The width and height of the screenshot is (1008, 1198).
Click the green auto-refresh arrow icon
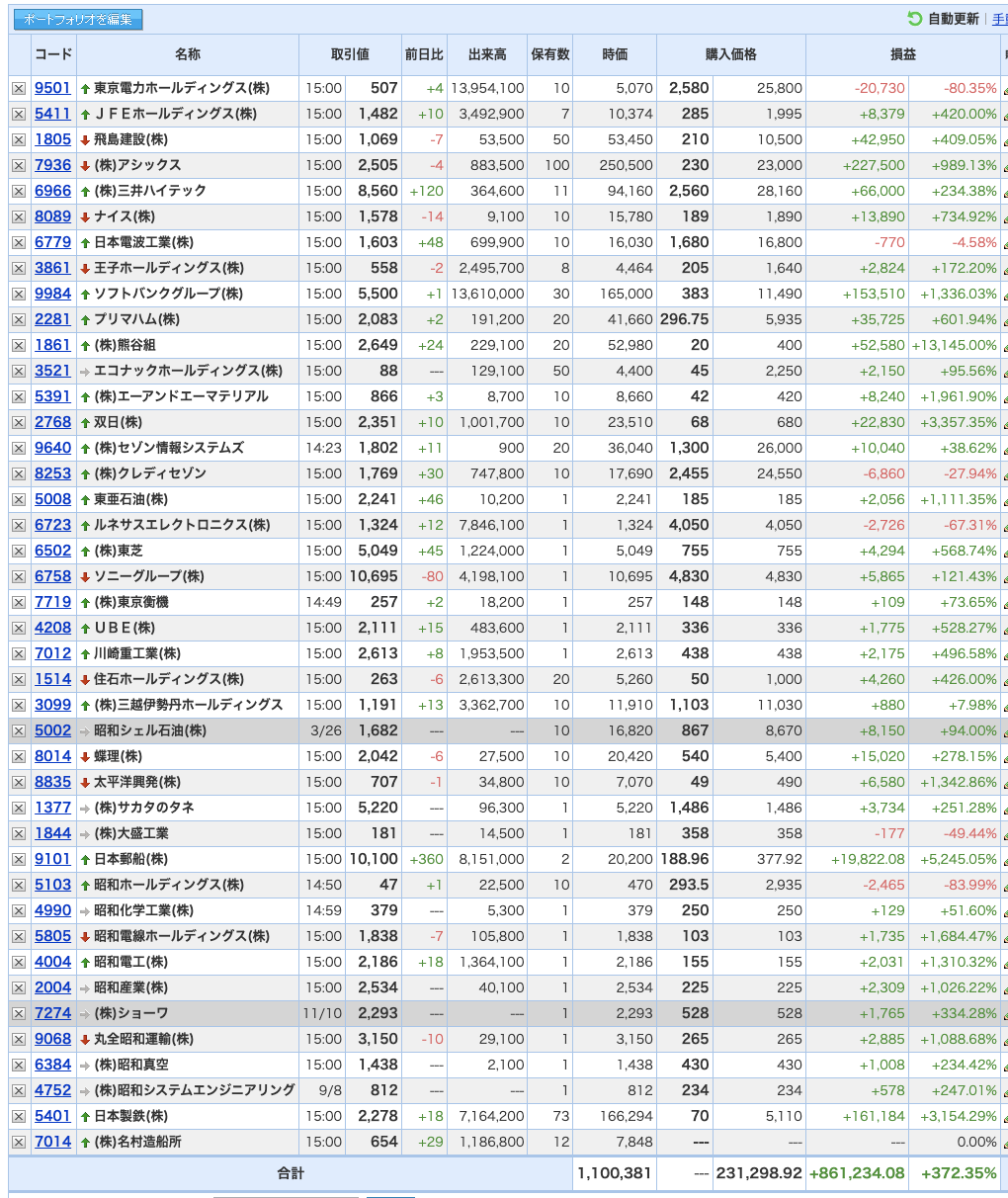pyautogui.click(x=914, y=19)
